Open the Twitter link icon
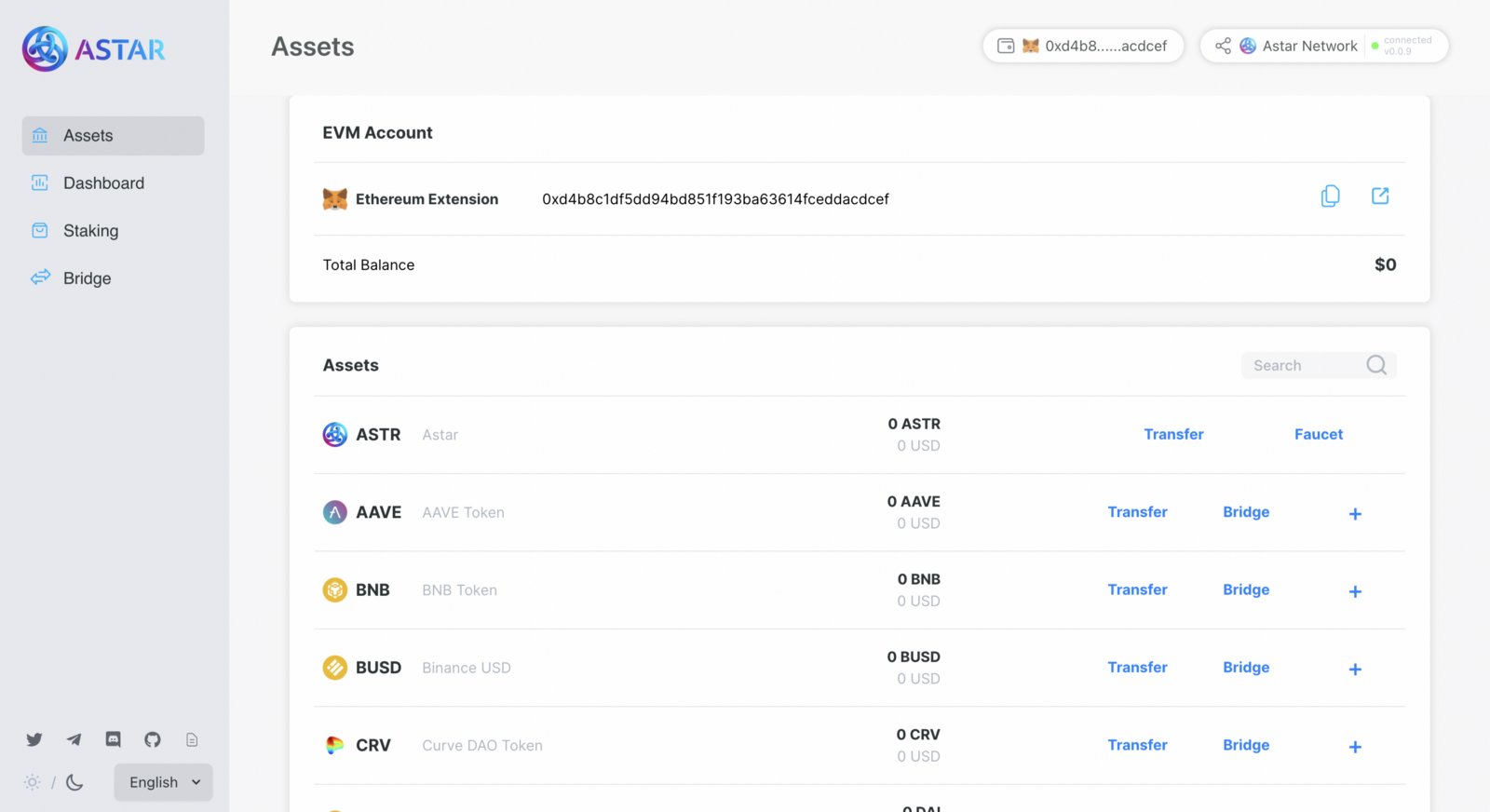The width and height of the screenshot is (1490, 812). pyautogui.click(x=34, y=739)
